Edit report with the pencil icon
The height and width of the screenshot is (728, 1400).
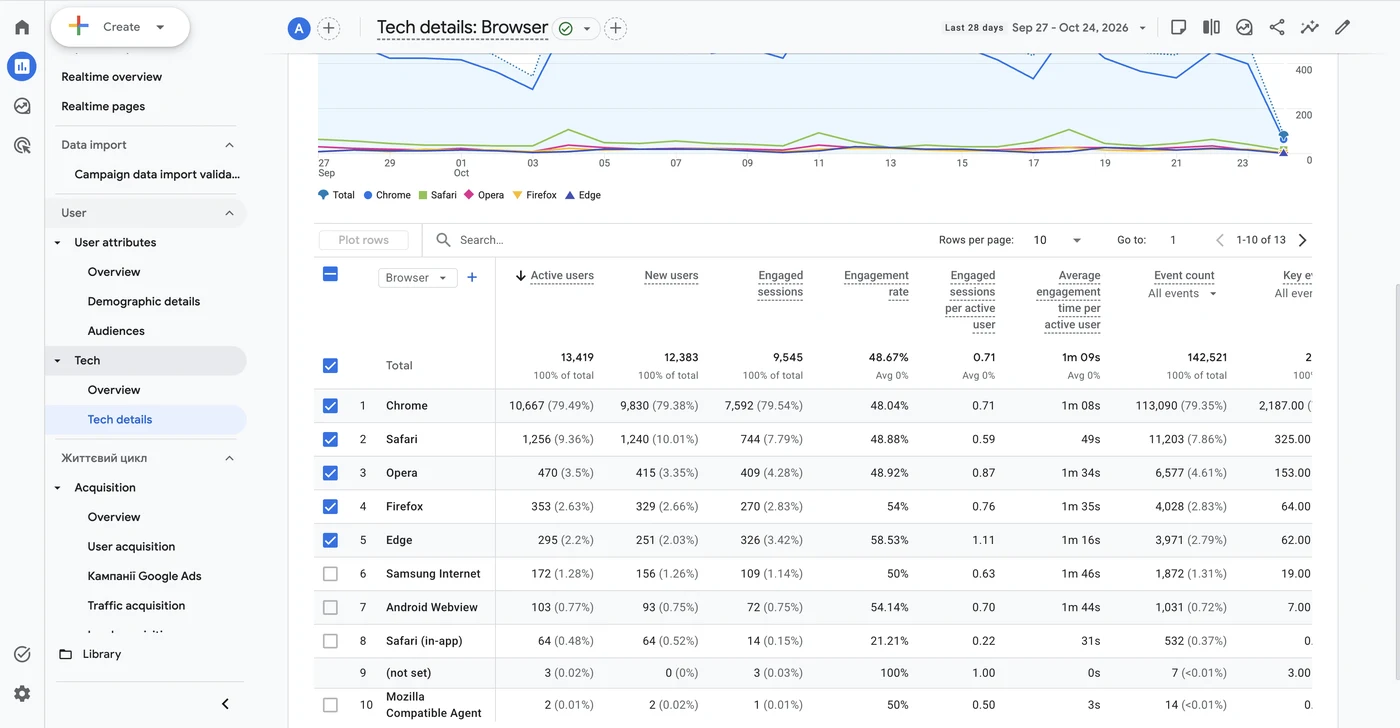(x=1342, y=27)
